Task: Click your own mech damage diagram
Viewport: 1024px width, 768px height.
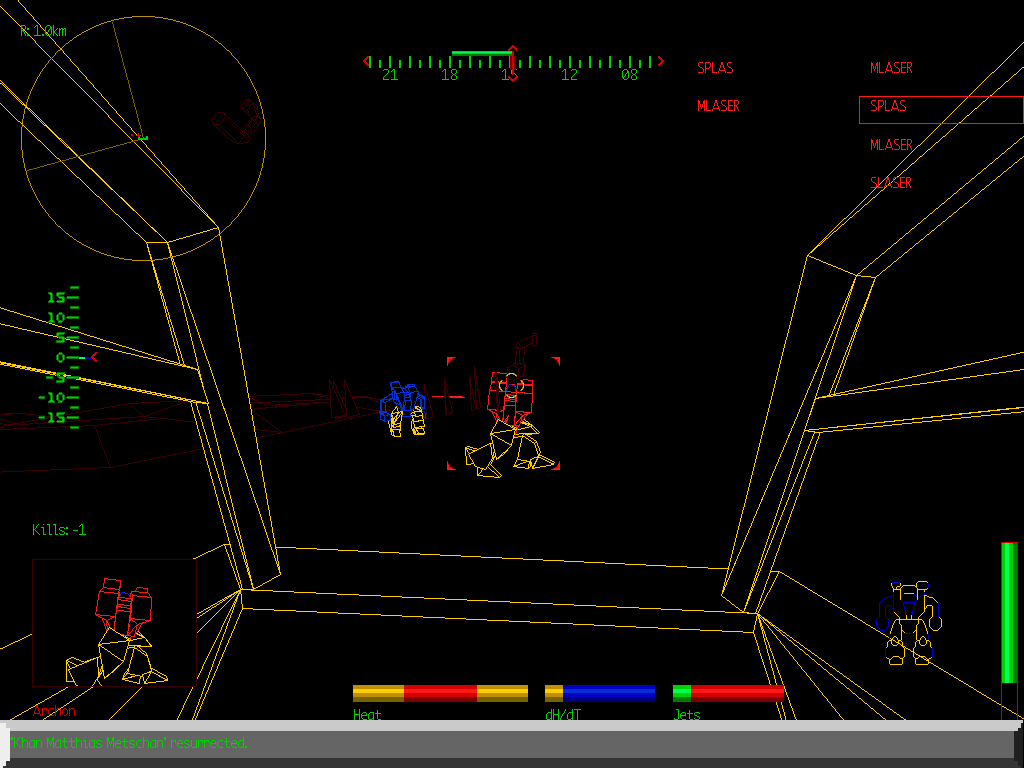Action: [x=909, y=622]
